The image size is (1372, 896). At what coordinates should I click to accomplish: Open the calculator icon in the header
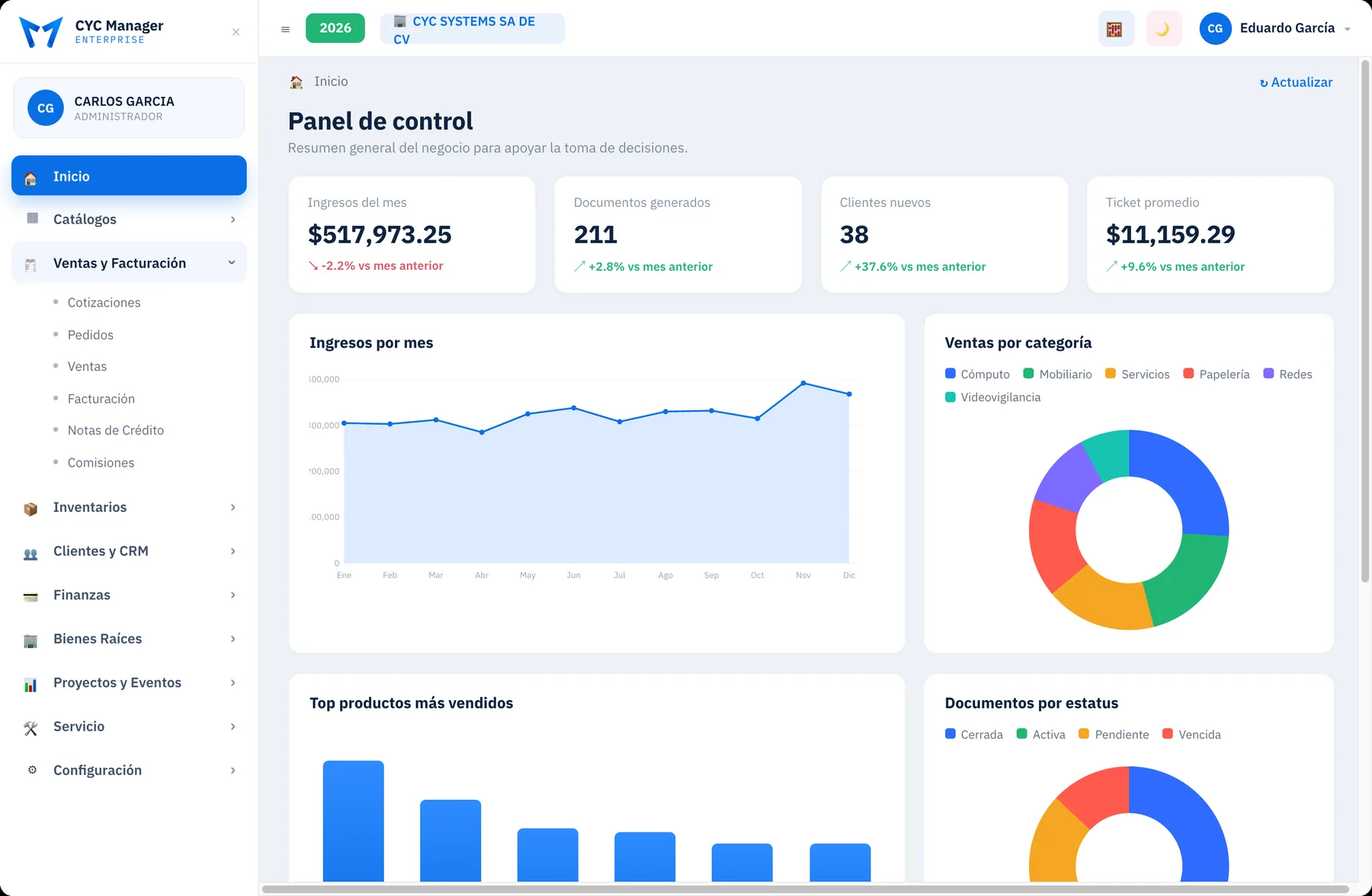[x=1115, y=29]
